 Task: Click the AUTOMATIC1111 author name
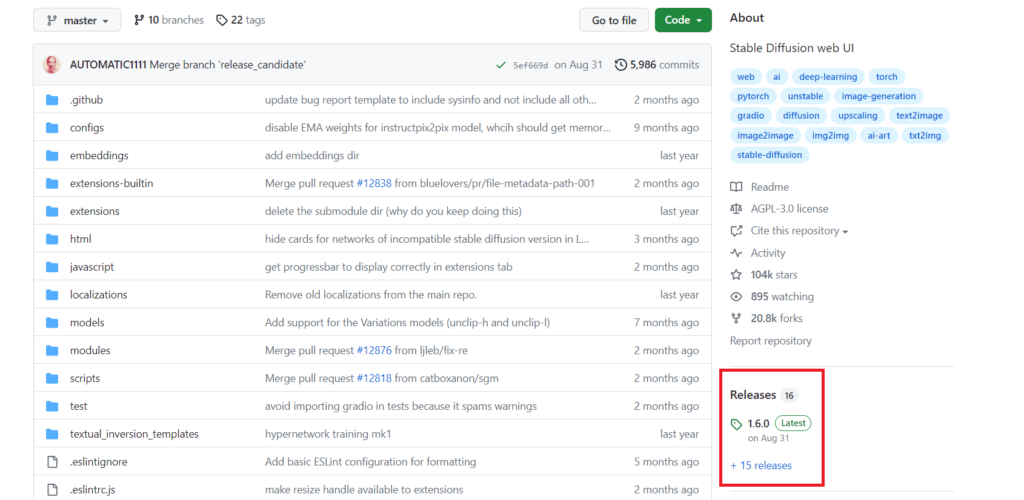(108, 65)
